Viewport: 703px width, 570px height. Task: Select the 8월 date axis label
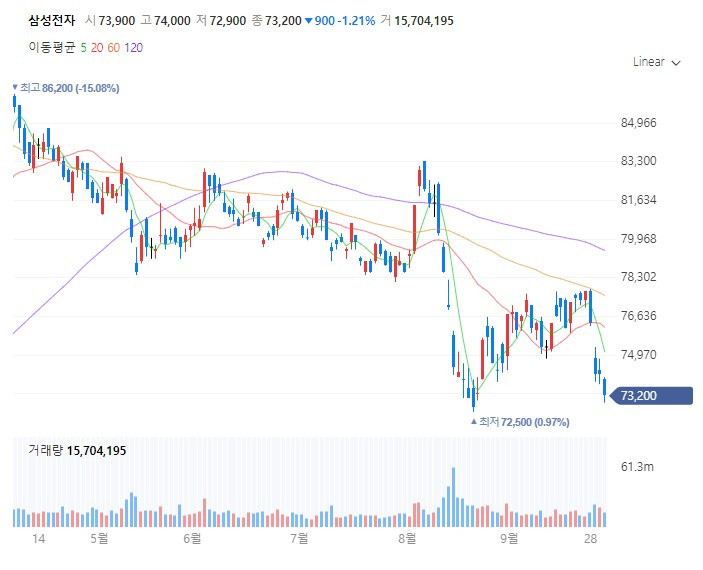coord(407,538)
